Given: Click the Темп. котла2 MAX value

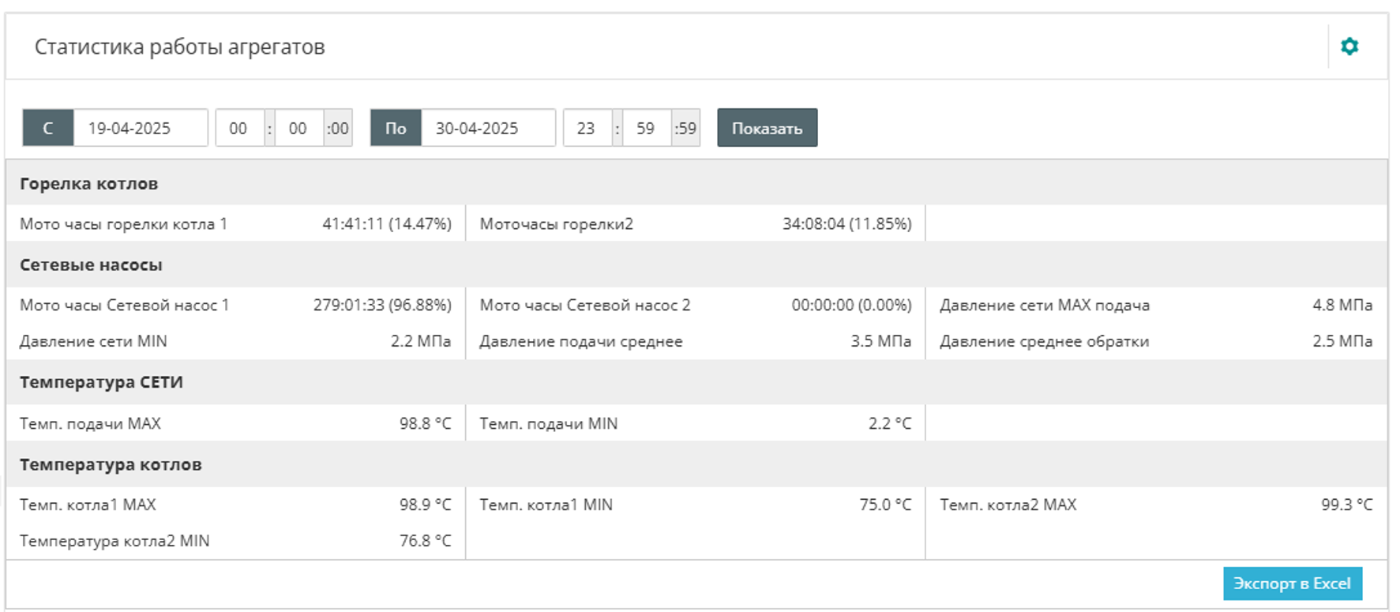Looking at the screenshot, I should point(1346,505).
